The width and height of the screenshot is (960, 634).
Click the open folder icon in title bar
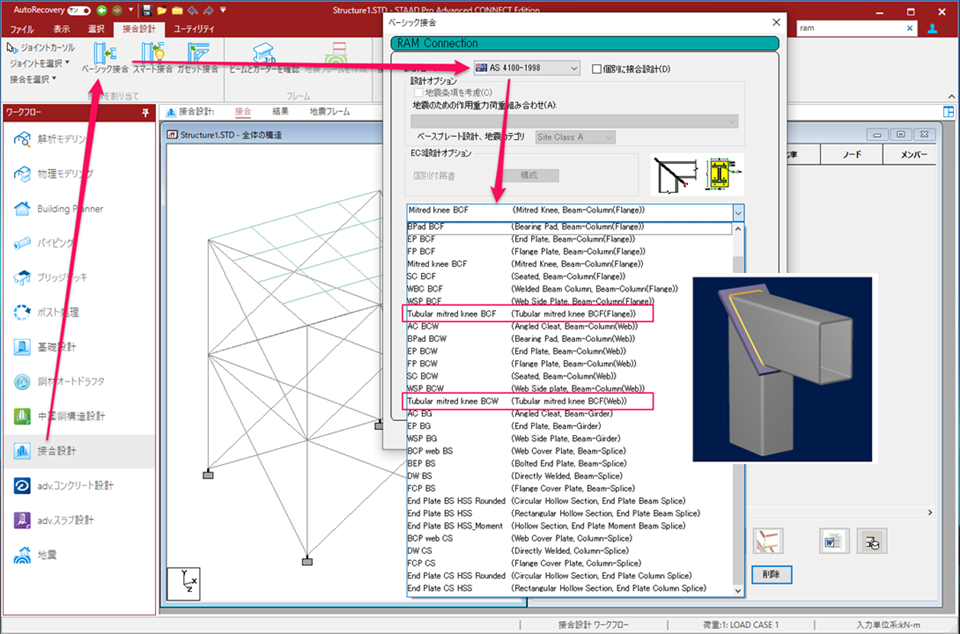162,10
